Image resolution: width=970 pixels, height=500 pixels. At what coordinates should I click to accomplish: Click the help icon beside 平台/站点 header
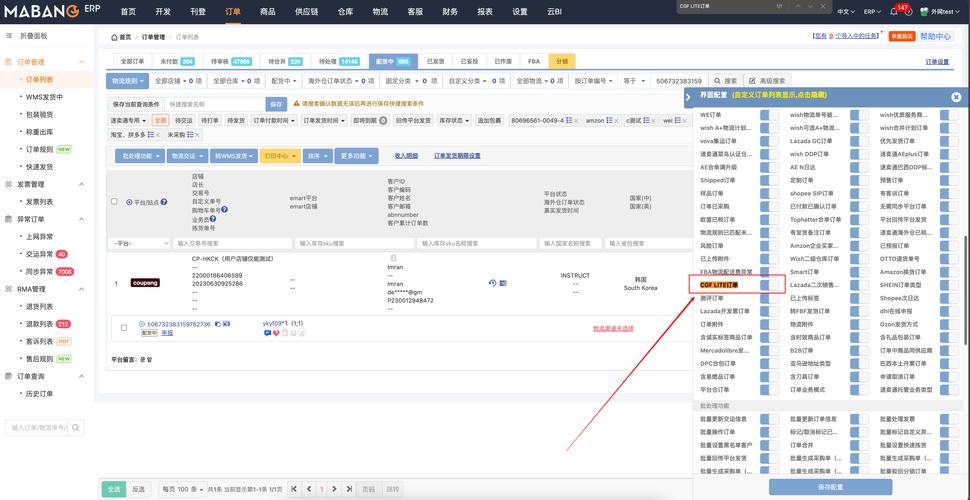pos(164,202)
